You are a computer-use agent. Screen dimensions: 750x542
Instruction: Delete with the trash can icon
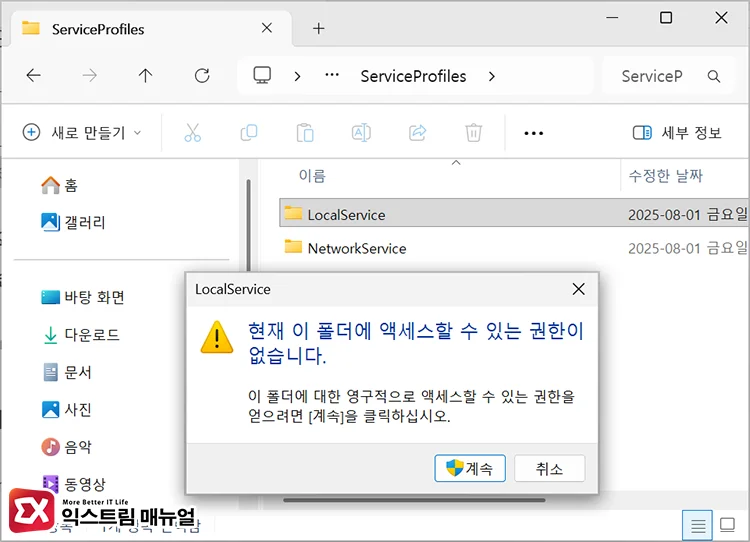click(x=474, y=133)
